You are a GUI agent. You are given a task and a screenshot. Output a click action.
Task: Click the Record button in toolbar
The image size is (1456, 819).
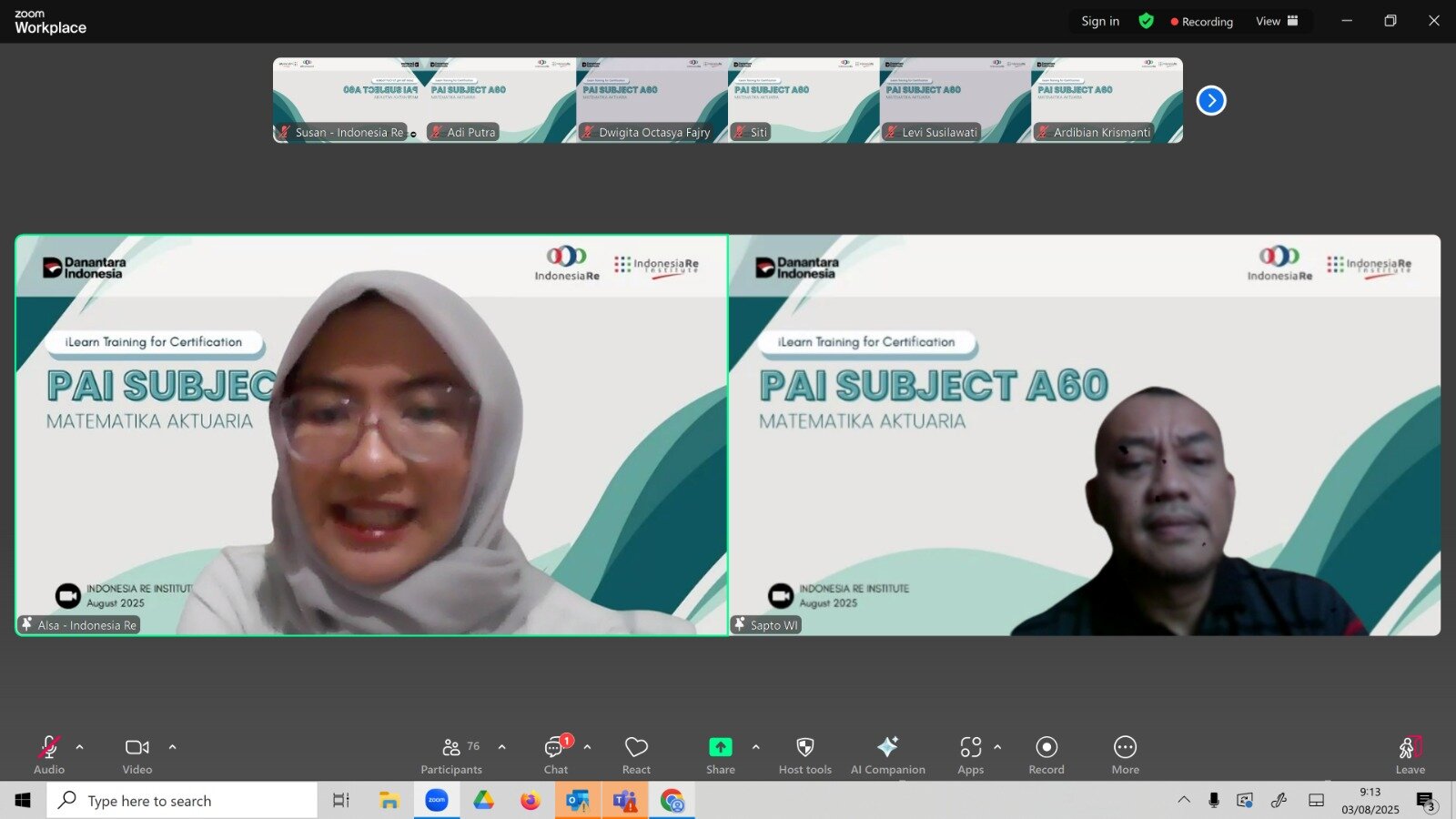click(x=1046, y=755)
